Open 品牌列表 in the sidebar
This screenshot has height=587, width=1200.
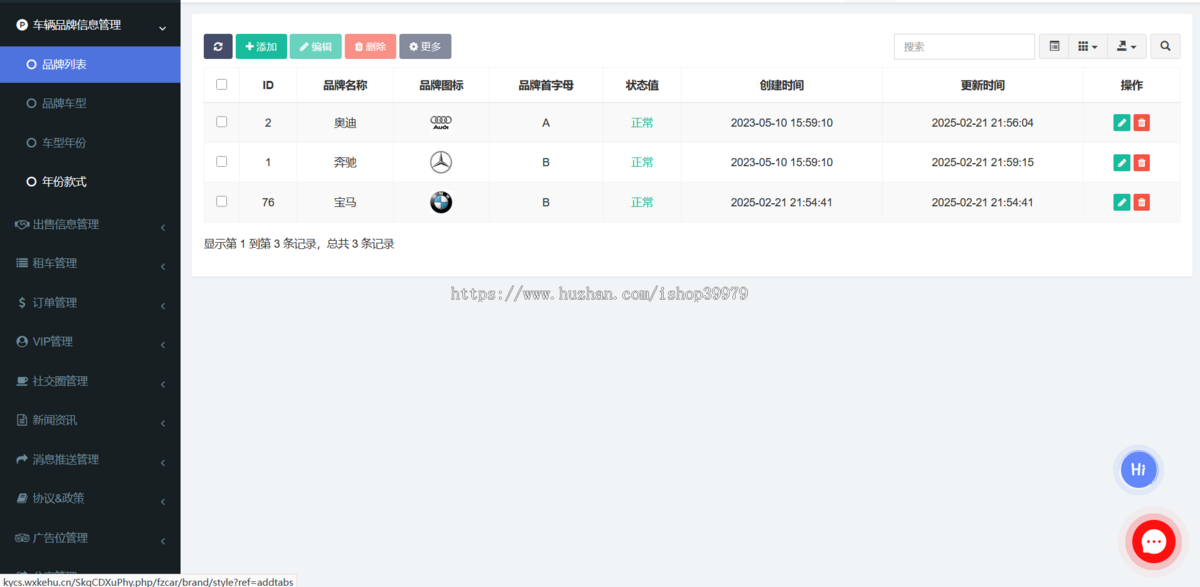(x=90, y=64)
